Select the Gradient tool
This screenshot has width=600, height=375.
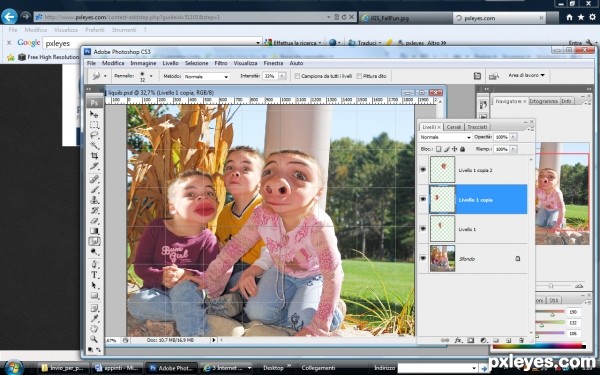point(94,231)
